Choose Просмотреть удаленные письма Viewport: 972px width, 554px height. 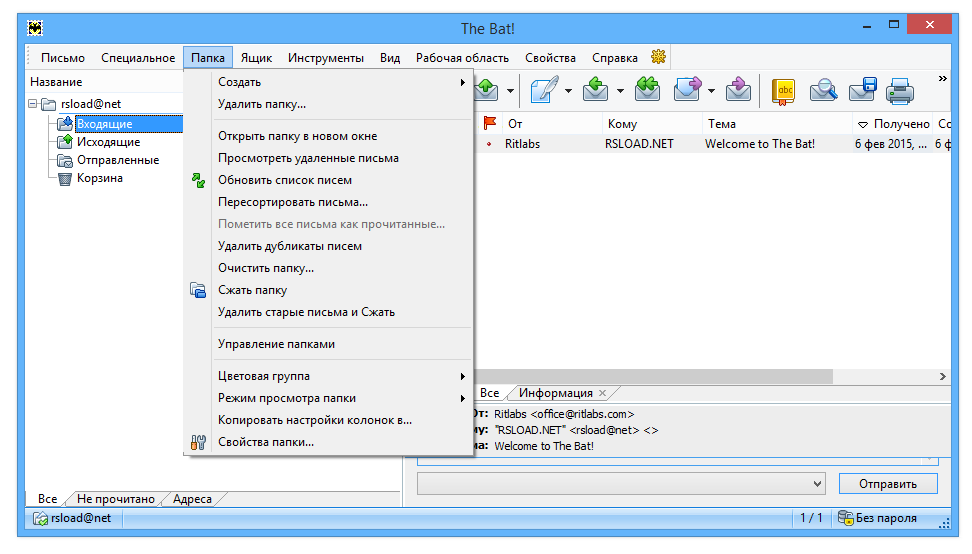coord(329,158)
